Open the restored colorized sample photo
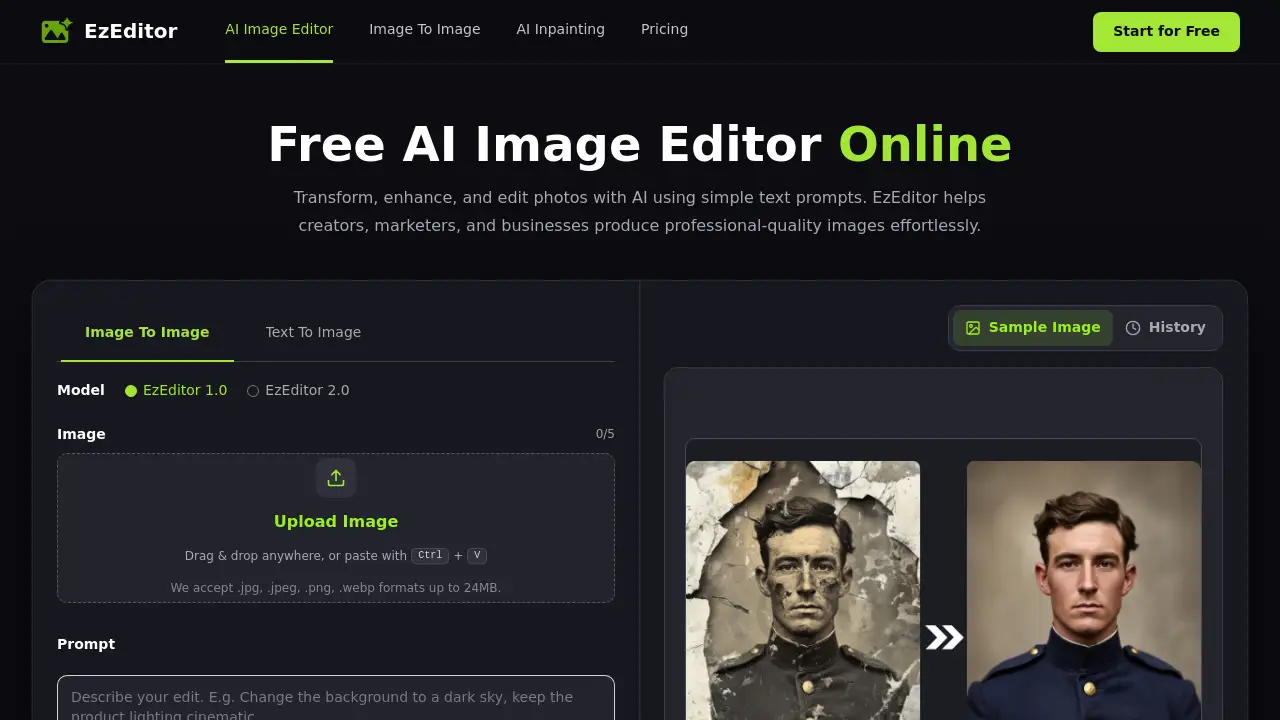Screen dimensions: 1280x720 1084,590
